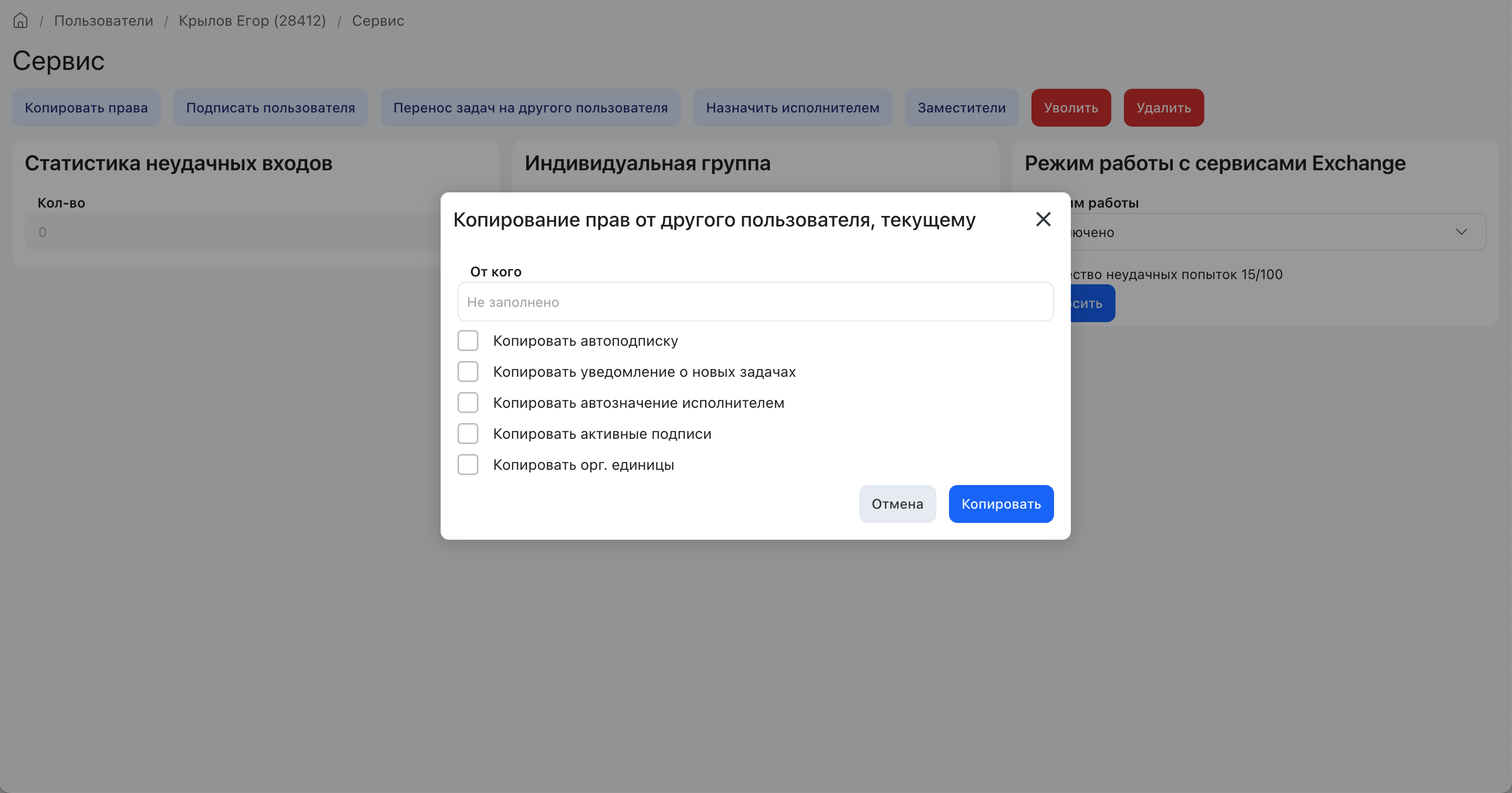Click the Индивидуальная группа heading
The image size is (1512, 793).
tap(648, 163)
